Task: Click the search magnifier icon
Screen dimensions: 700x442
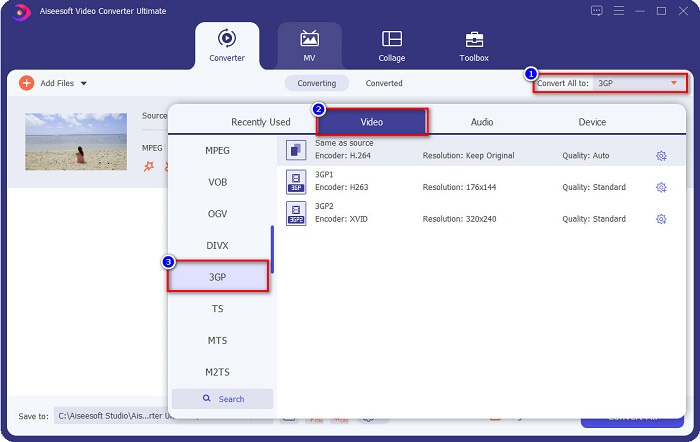Action: (207, 398)
